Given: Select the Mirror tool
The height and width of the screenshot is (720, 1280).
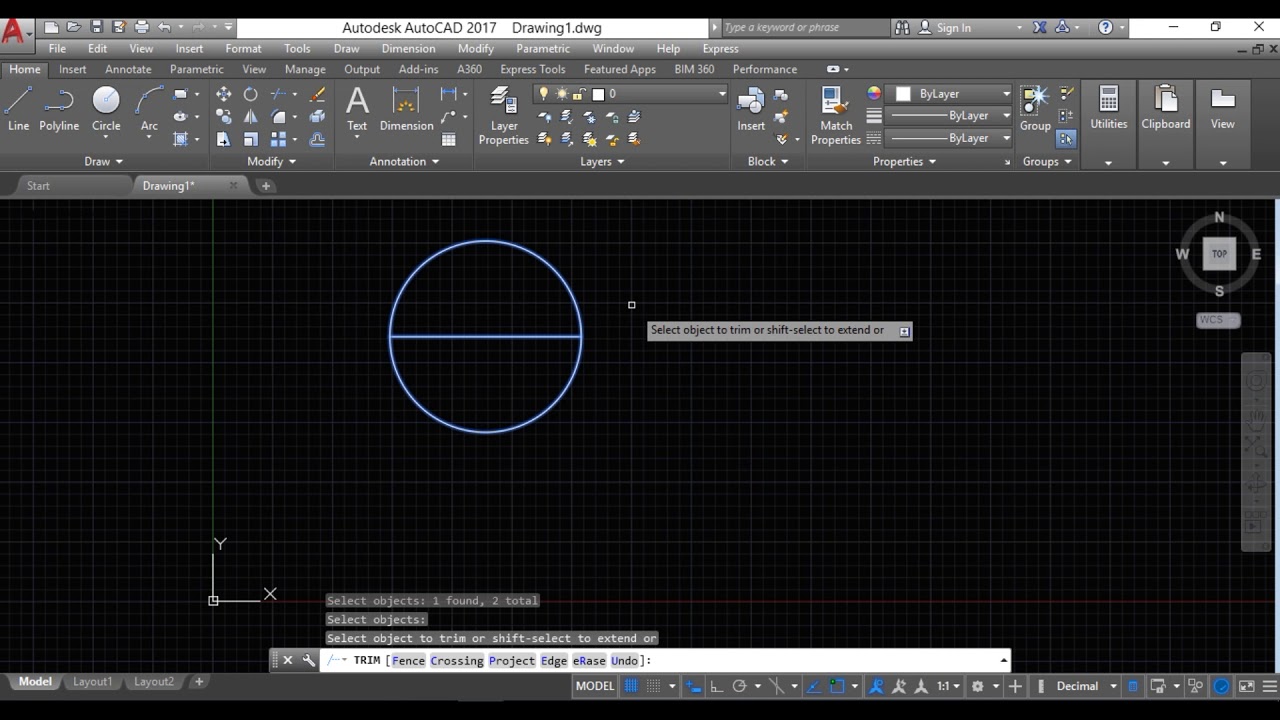Looking at the screenshot, I should click(x=251, y=117).
